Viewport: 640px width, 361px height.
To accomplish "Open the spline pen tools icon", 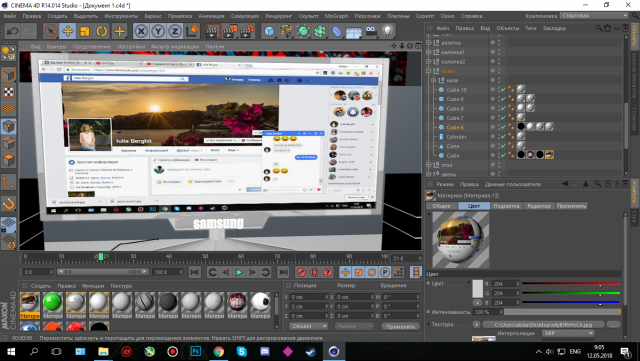I will (x=286, y=31).
